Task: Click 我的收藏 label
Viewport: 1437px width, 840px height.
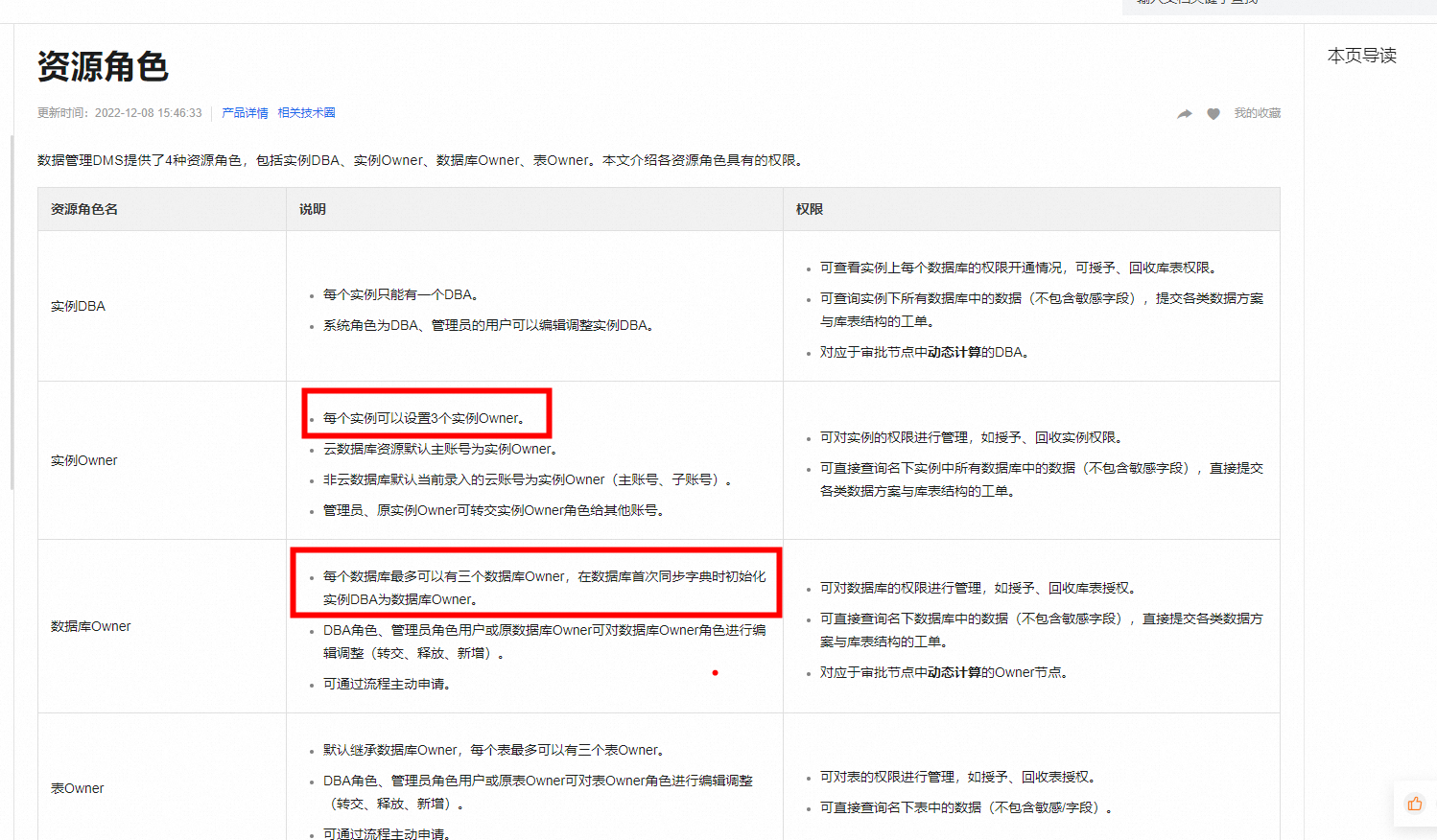Action: [1257, 113]
